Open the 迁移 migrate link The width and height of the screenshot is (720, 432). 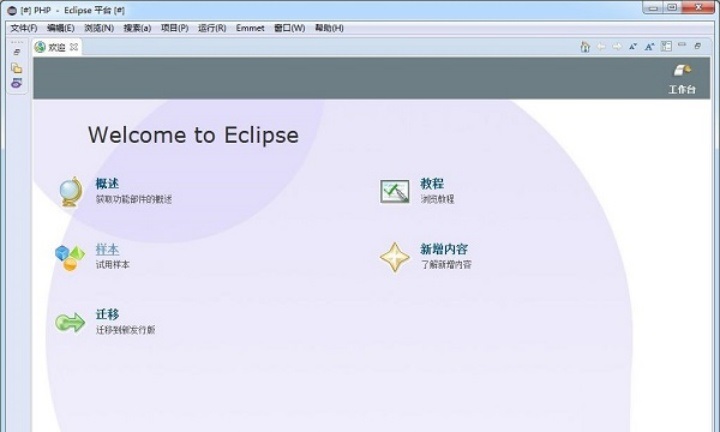point(107,314)
